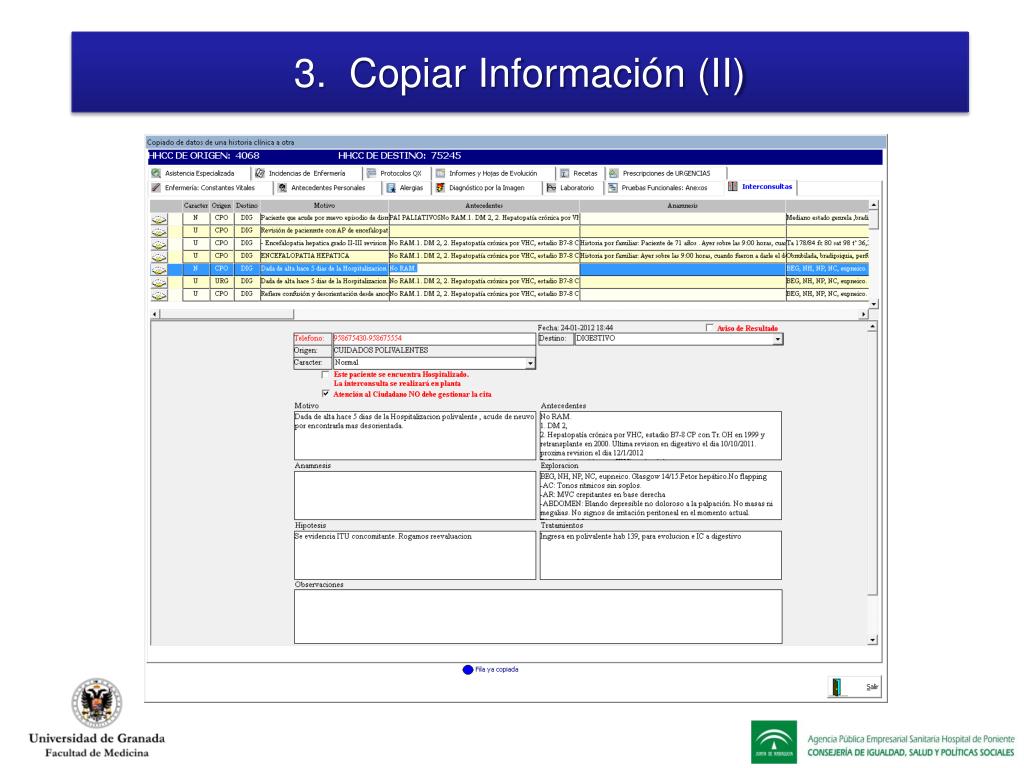
Task: Click the table's vertical scroll-down arrow
Action: tap(874, 304)
